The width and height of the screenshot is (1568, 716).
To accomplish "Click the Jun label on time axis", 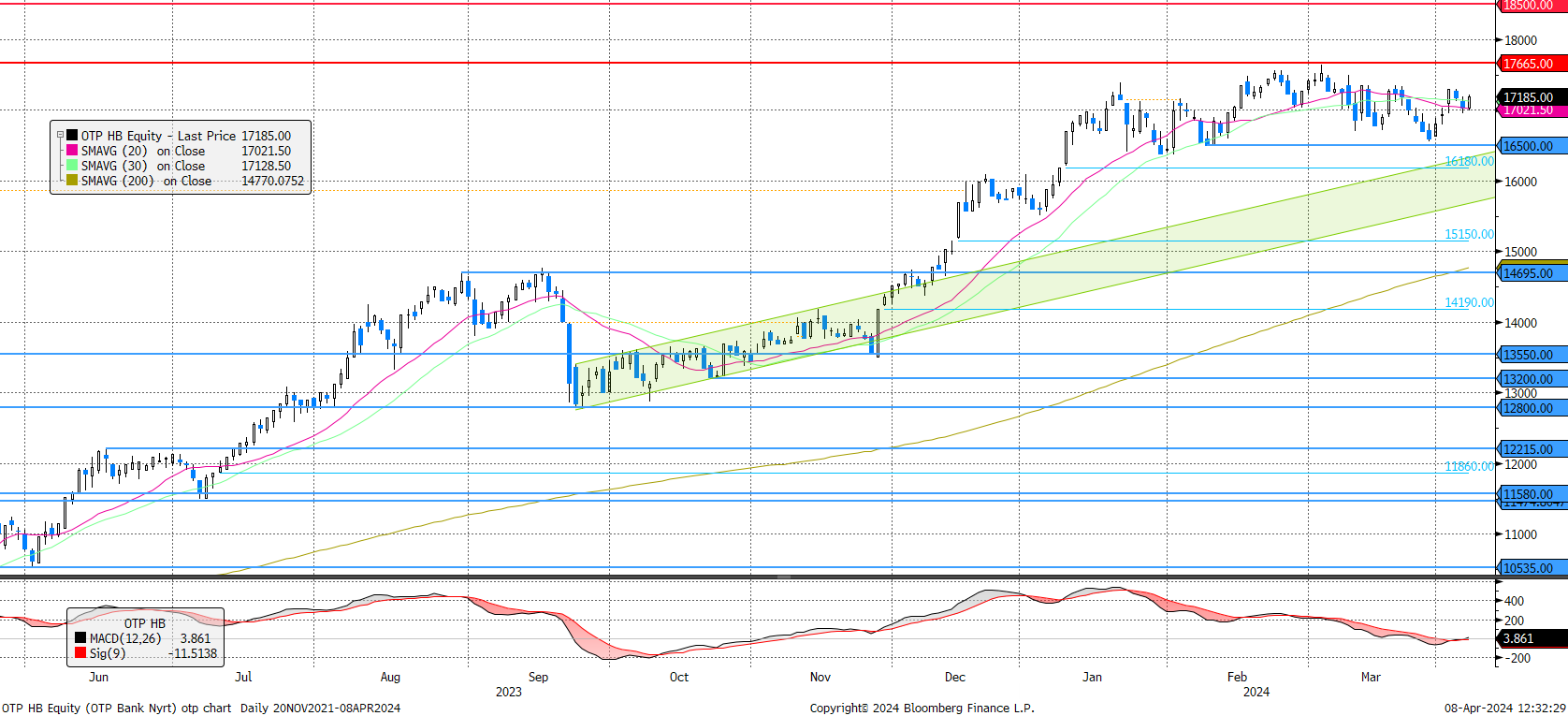I will (98, 677).
